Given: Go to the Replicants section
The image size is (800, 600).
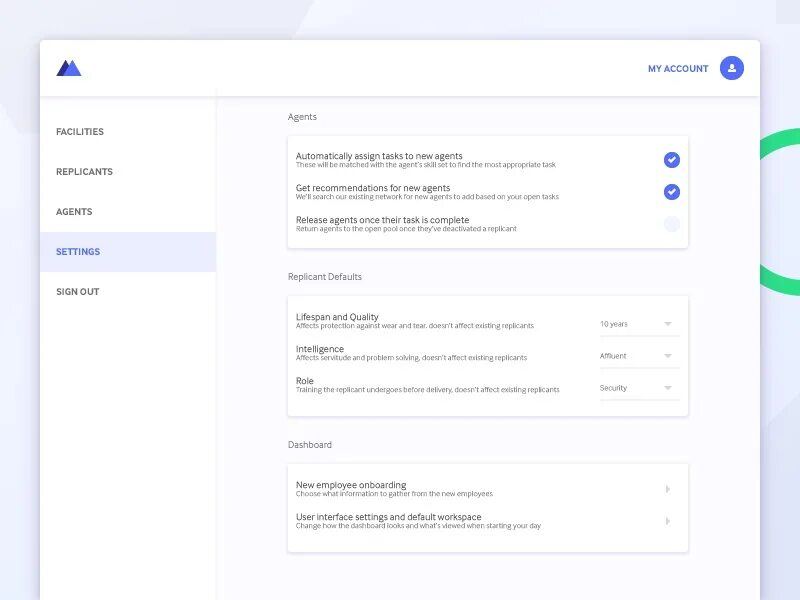Looking at the screenshot, I should click(x=84, y=172).
